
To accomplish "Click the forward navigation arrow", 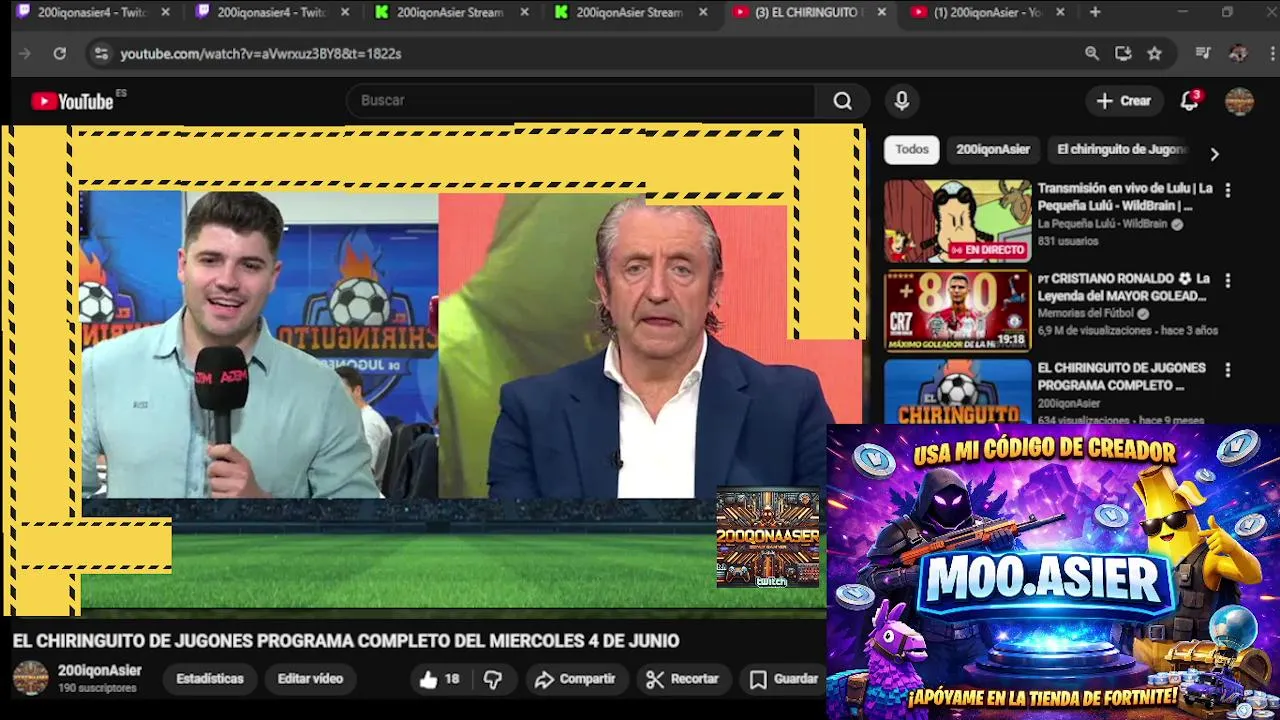I will (25, 54).
